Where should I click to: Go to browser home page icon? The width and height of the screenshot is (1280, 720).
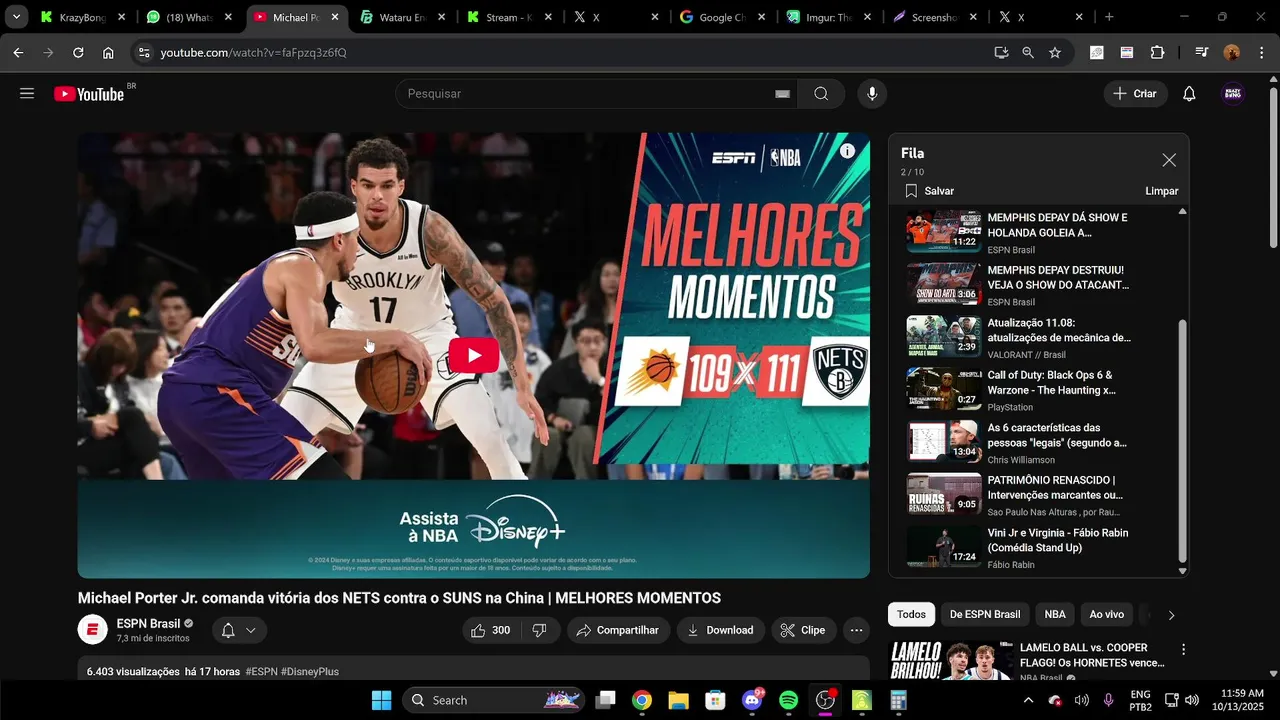[x=108, y=53]
